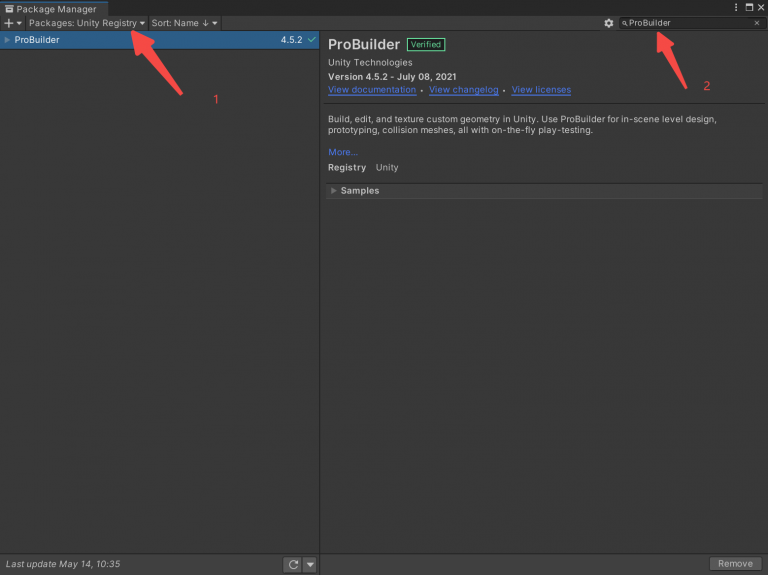Remove the ProBuilder package
768x575 pixels.
tap(735, 564)
